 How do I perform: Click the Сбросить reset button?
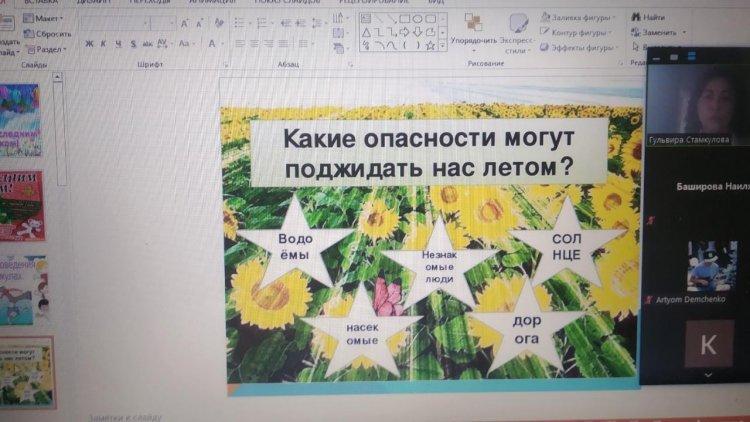(47, 34)
